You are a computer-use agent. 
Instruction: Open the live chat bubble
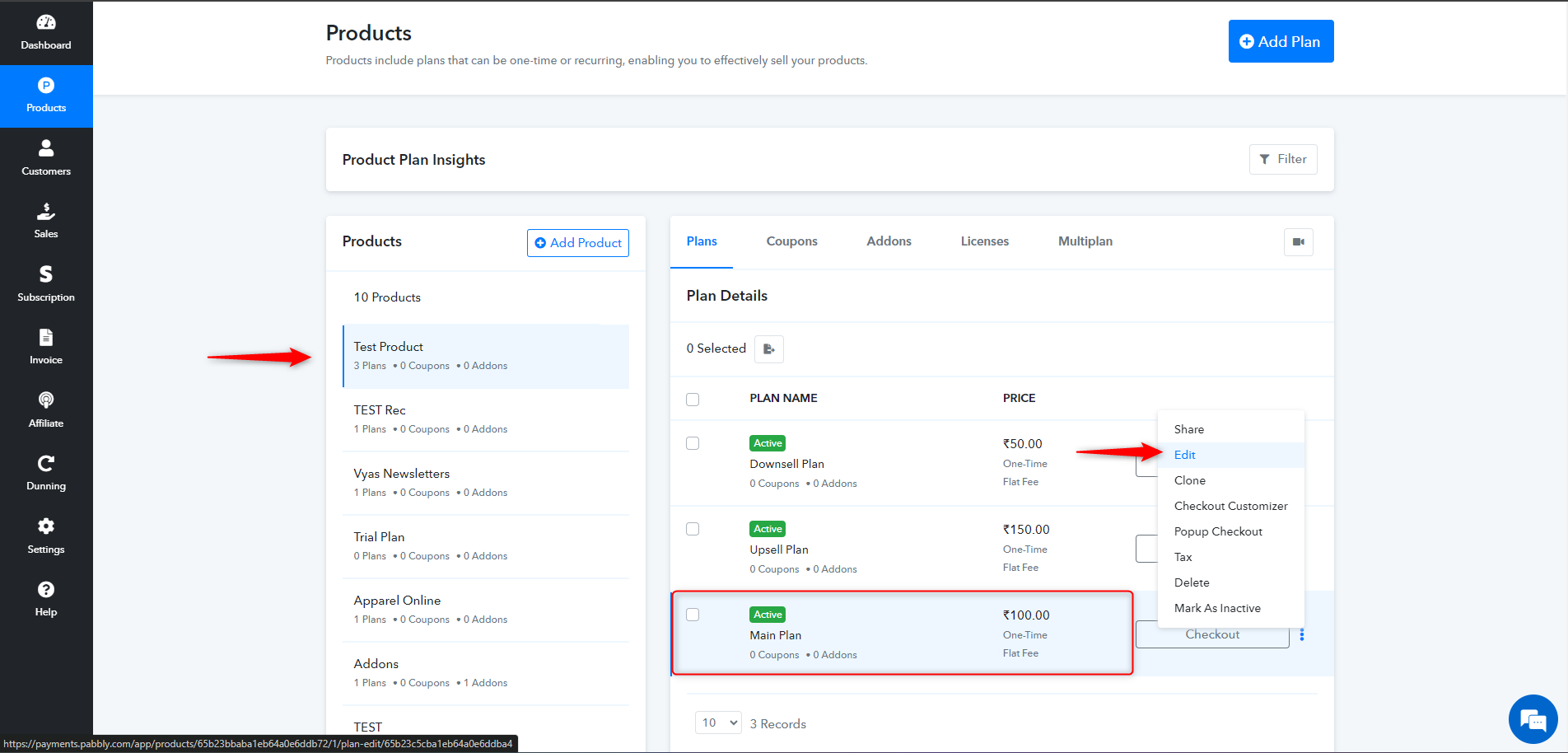click(x=1533, y=719)
